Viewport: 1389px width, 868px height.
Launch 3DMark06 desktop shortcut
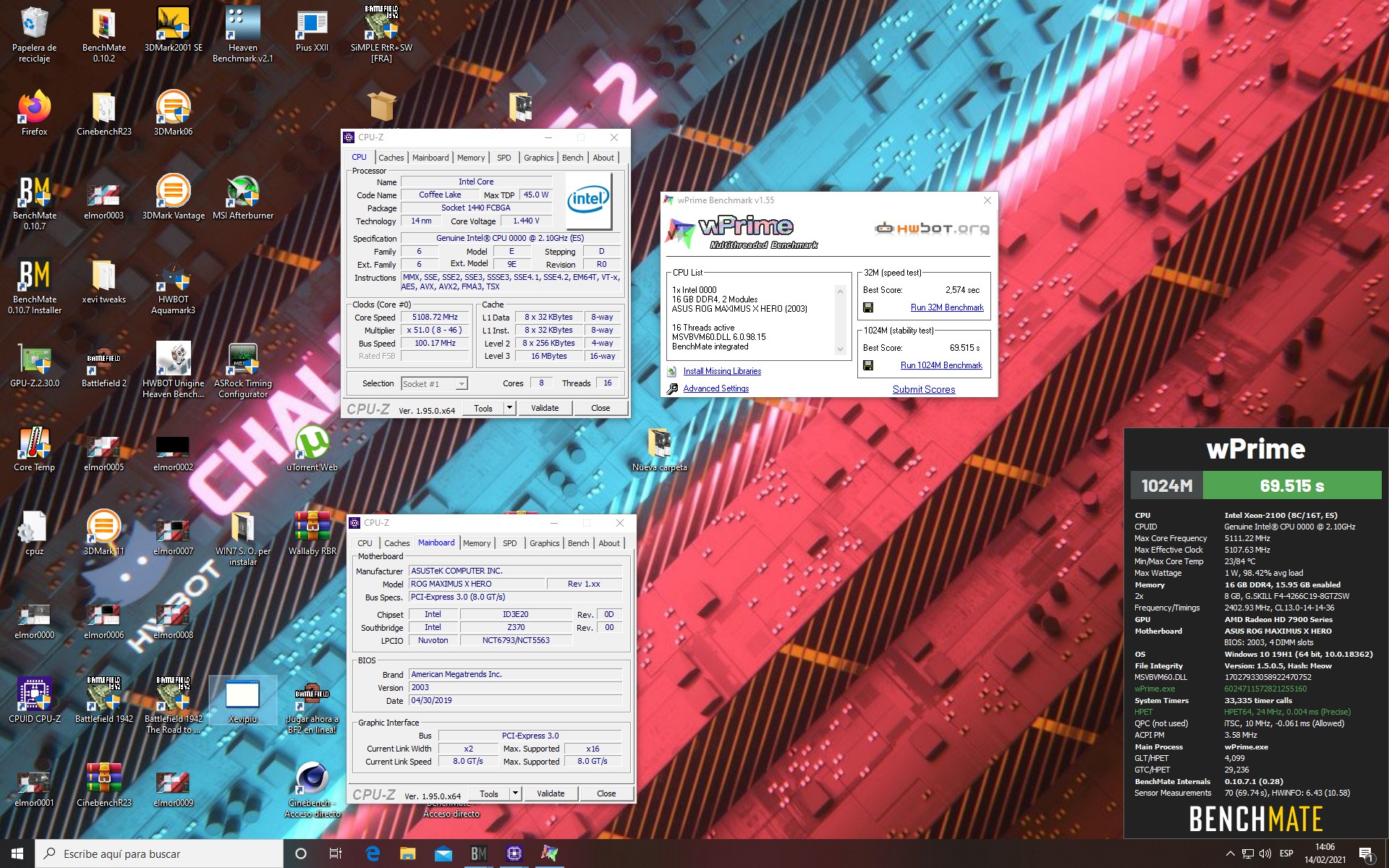(x=173, y=113)
